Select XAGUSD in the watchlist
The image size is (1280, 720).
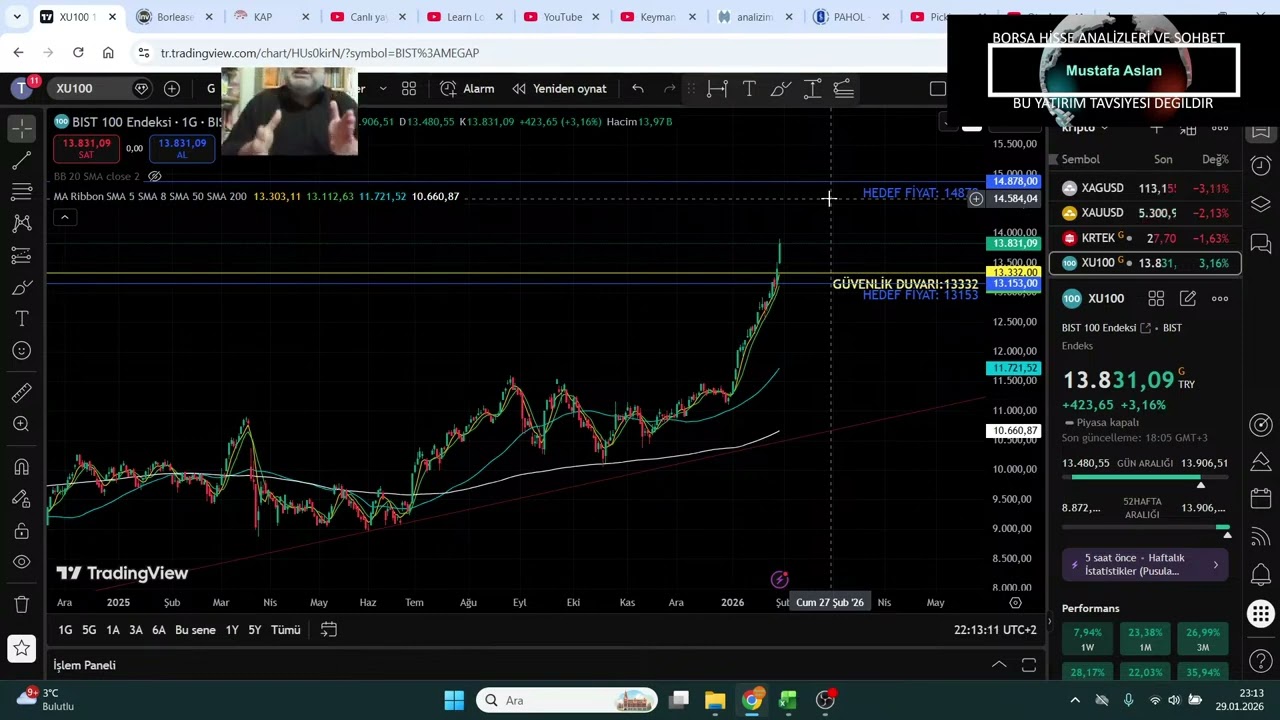pyautogui.click(x=1145, y=188)
